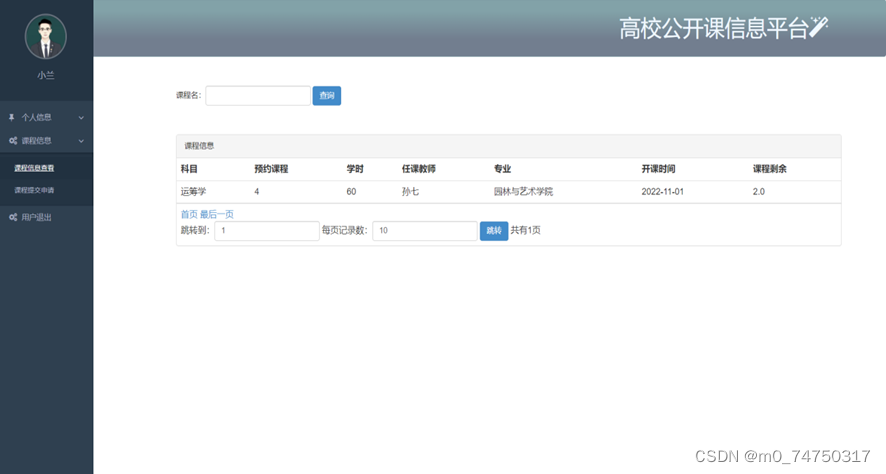This screenshot has height=474, width=886.
Task: Click the username 小兰 under the avatar
Action: [46, 75]
